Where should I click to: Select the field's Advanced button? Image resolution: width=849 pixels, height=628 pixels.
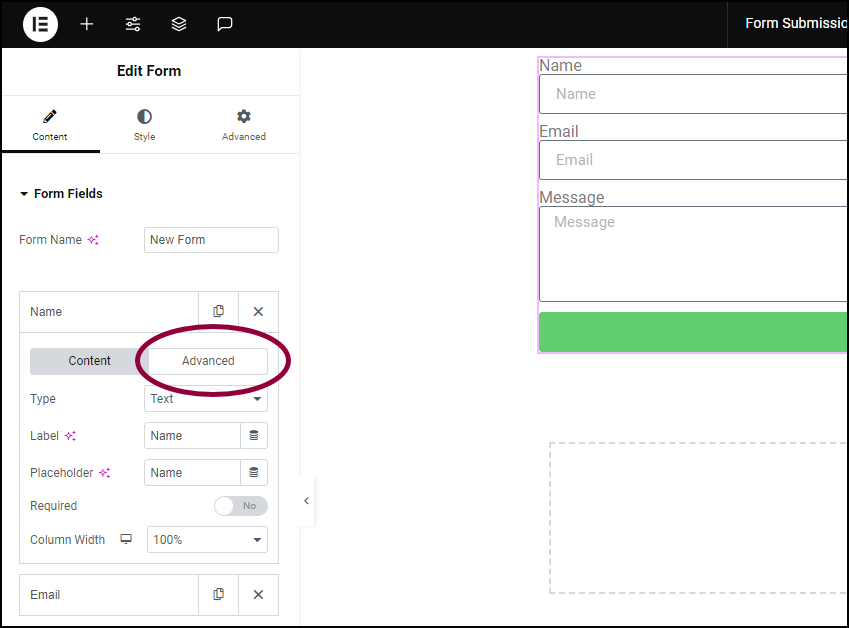(x=208, y=361)
